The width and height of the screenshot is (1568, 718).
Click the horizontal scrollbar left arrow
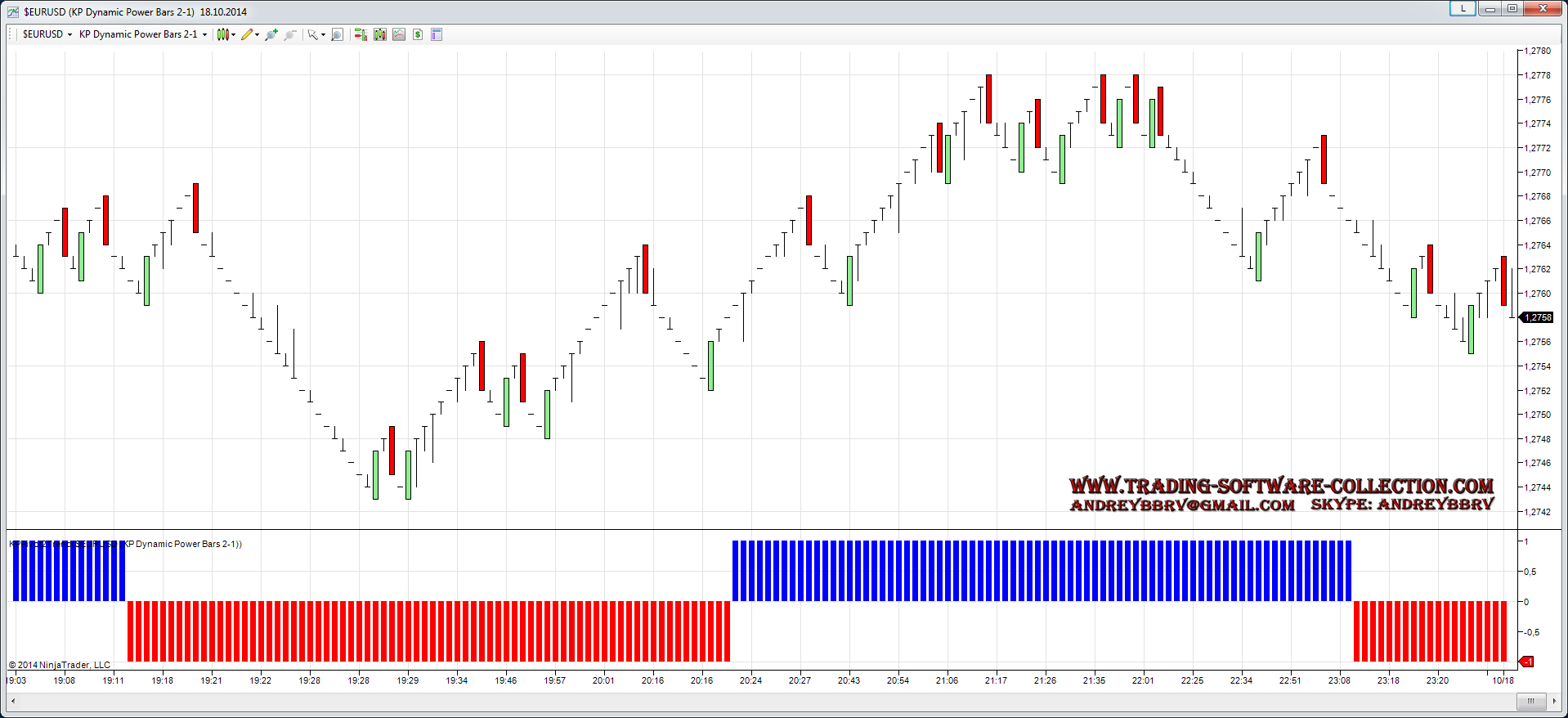[x=13, y=701]
